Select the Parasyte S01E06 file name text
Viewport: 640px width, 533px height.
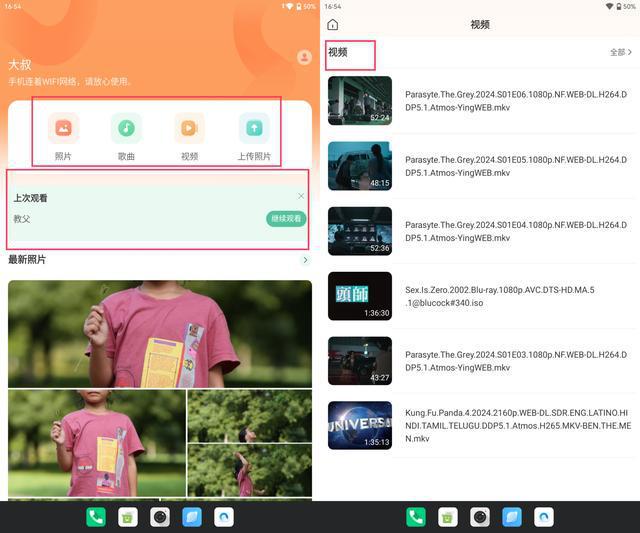pyautogui.click(x=516, y=101)
